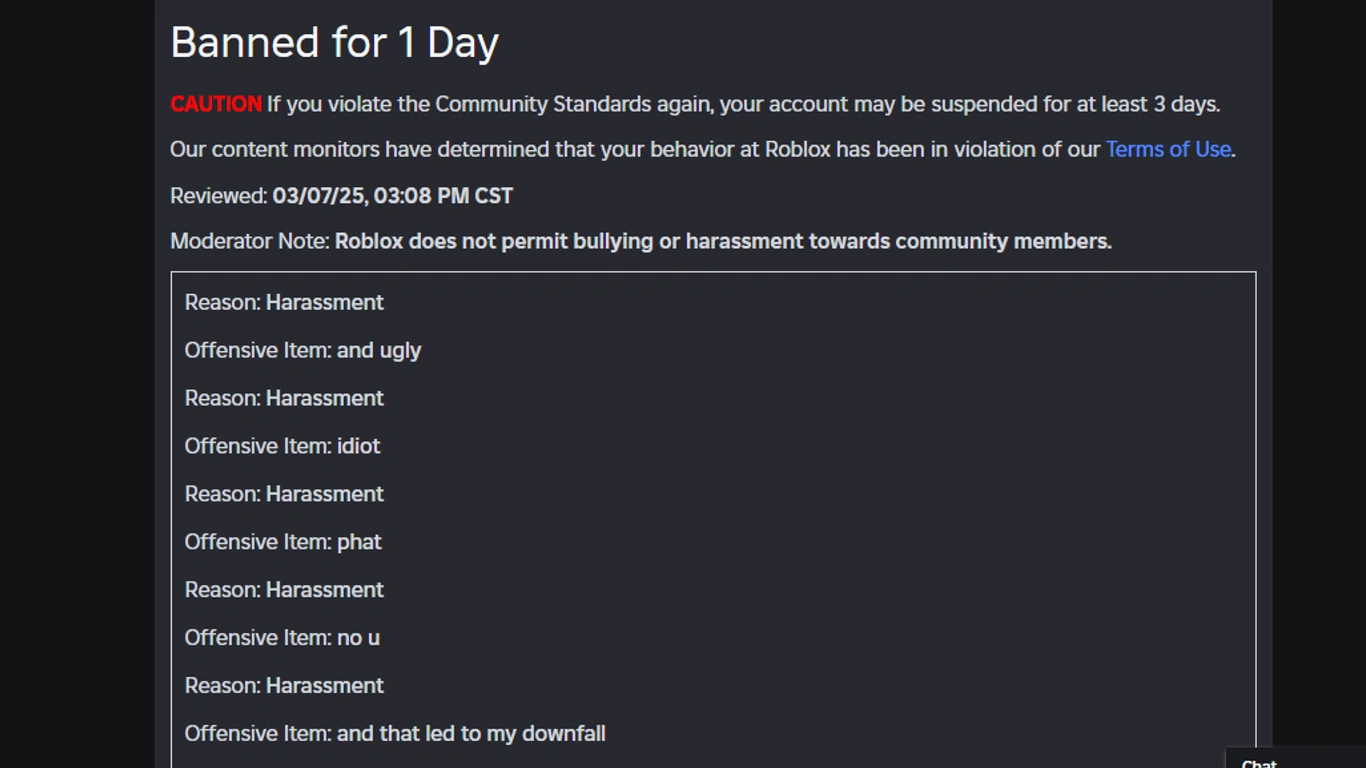Click the red CAUTION label
The image size is (1366, 768).
point(215,103)
